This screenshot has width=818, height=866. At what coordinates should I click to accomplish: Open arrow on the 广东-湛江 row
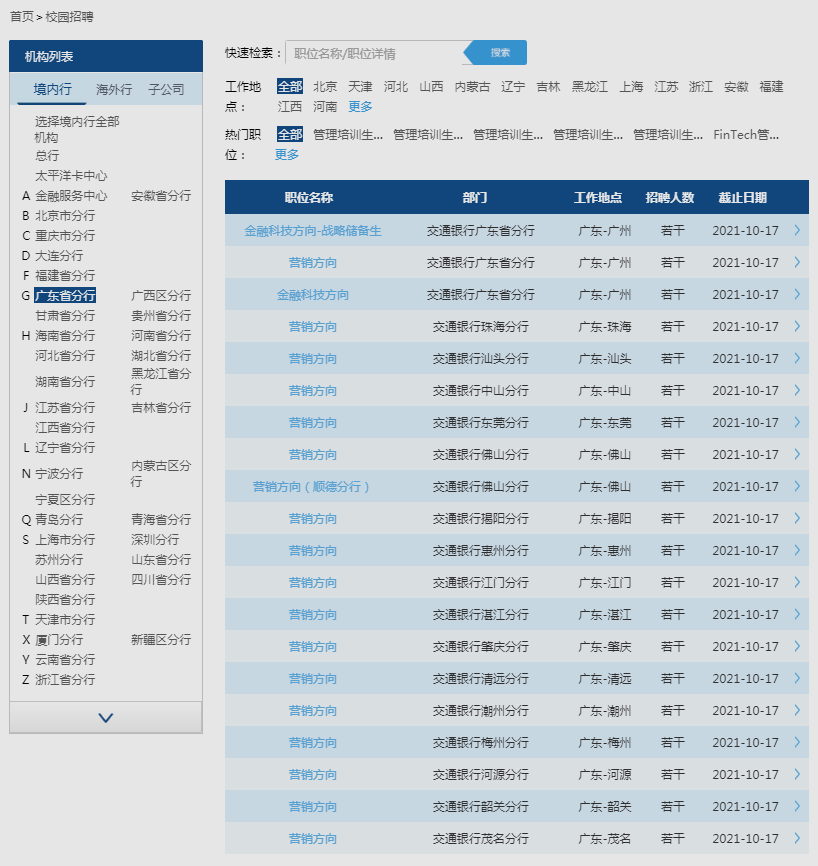797,615
